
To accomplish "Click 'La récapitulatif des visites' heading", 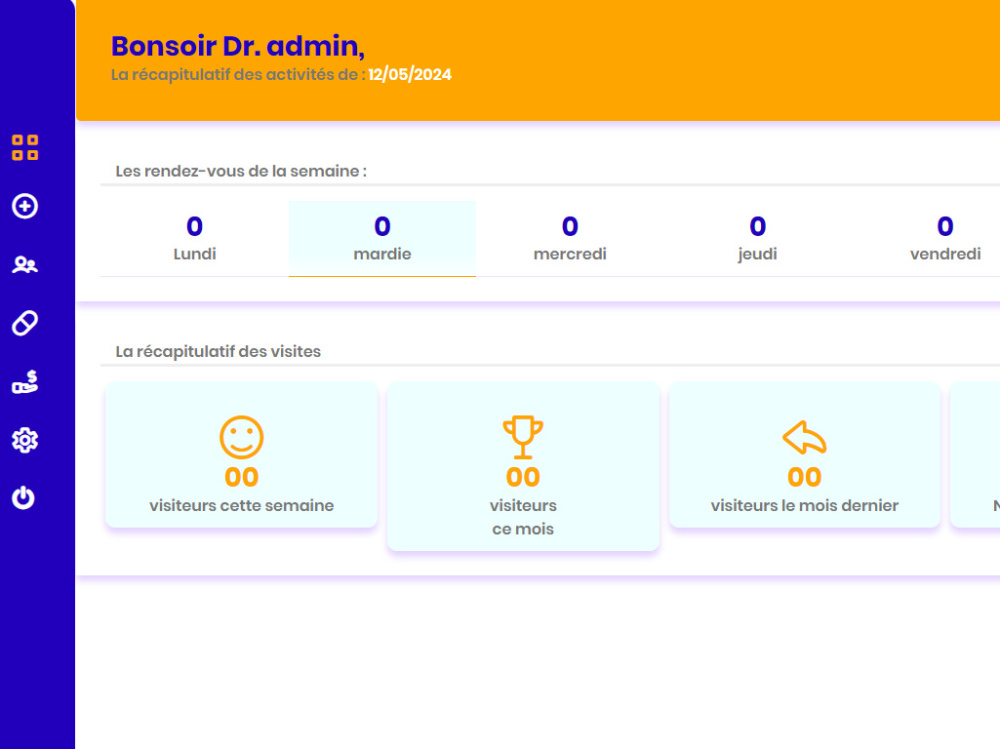I will 218,352.
